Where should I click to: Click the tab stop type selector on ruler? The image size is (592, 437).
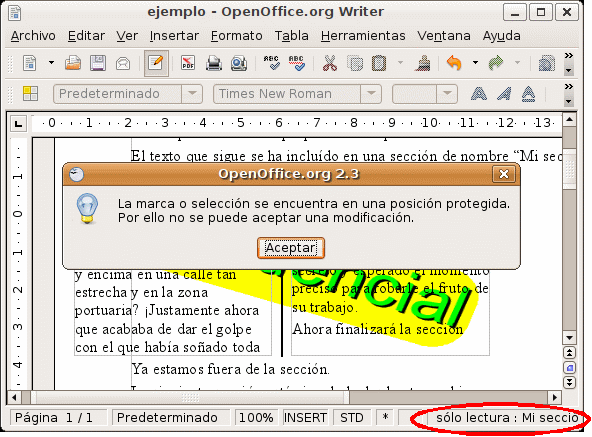(18, 124)
